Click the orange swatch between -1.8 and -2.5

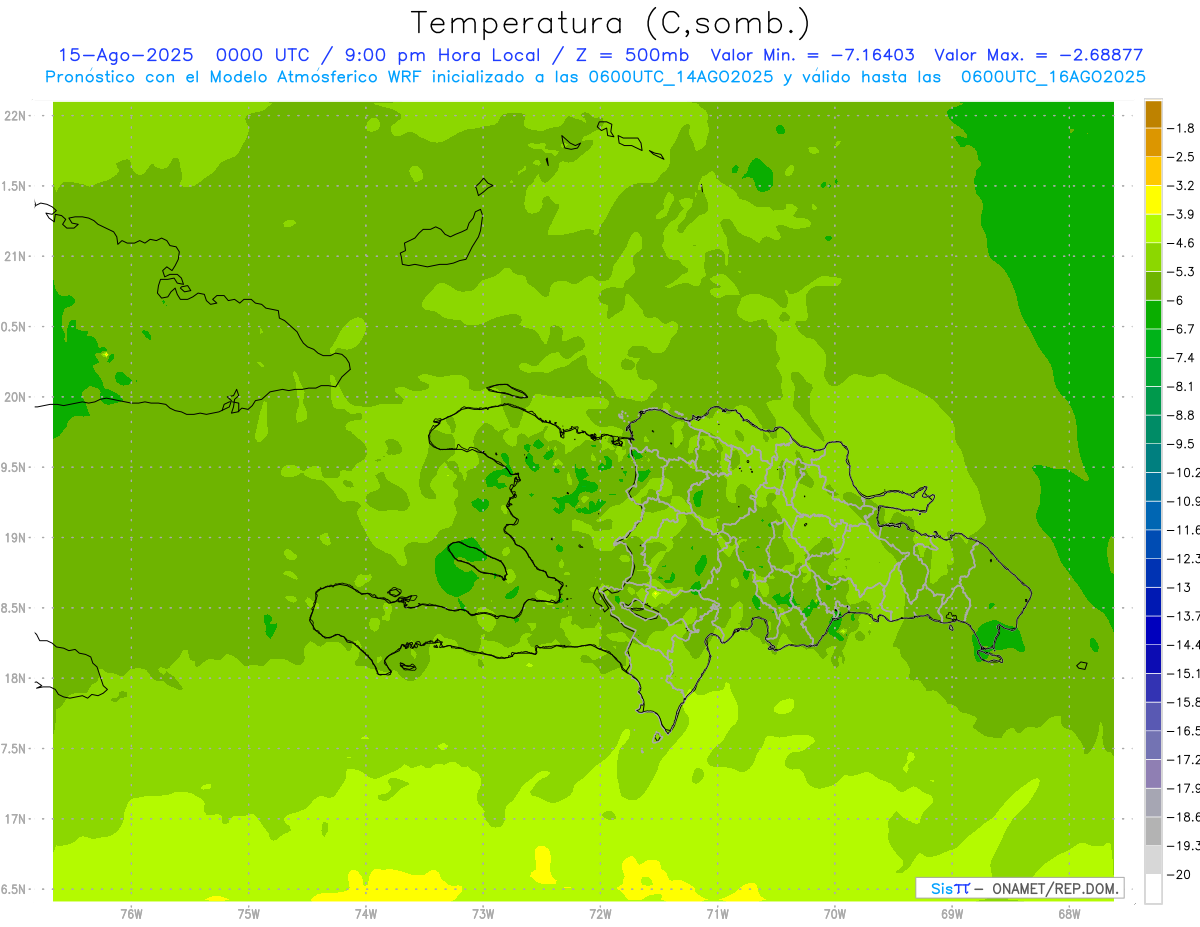point(1153,143)
